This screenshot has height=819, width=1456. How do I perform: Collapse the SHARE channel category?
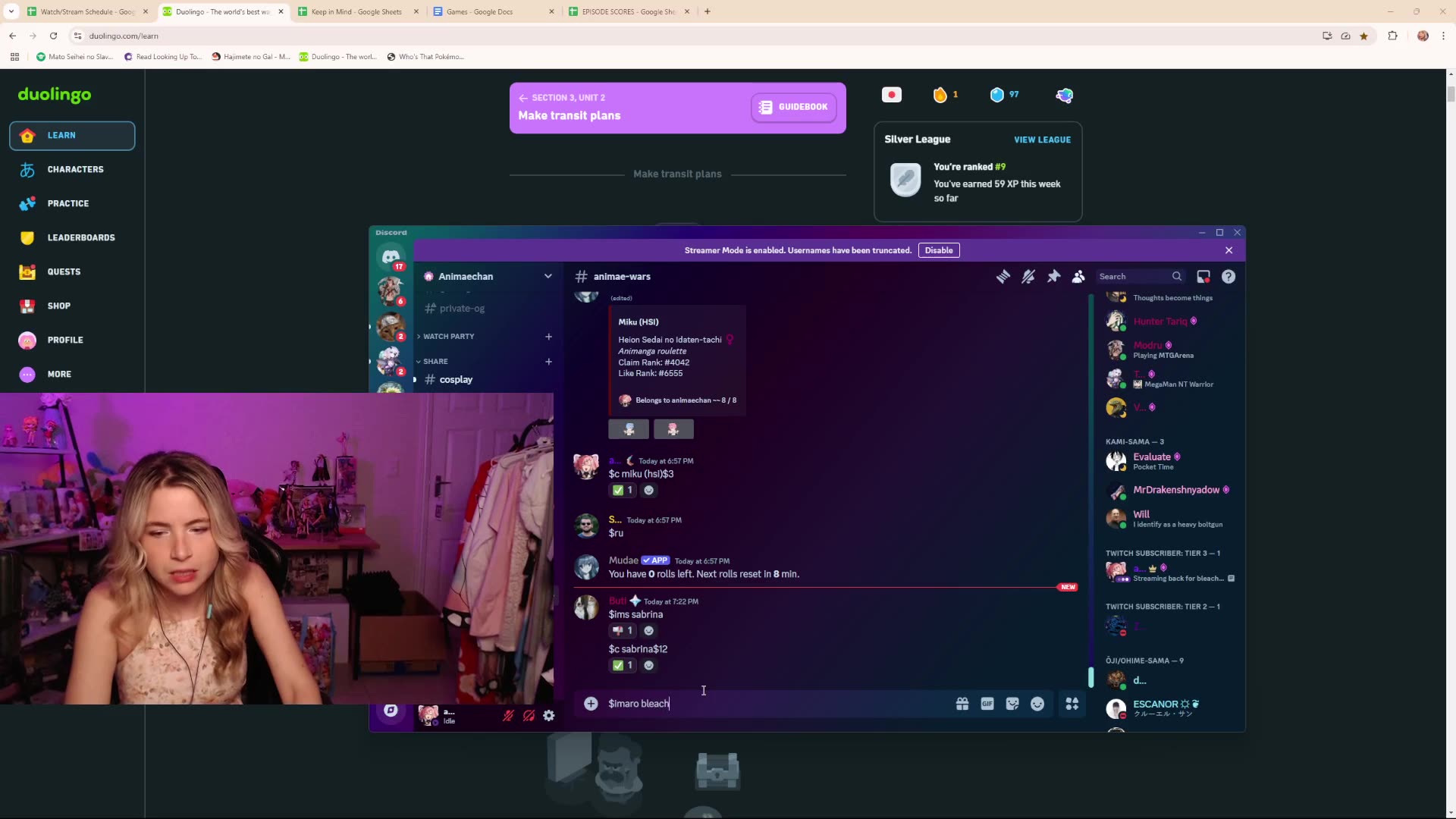[435, 361]
